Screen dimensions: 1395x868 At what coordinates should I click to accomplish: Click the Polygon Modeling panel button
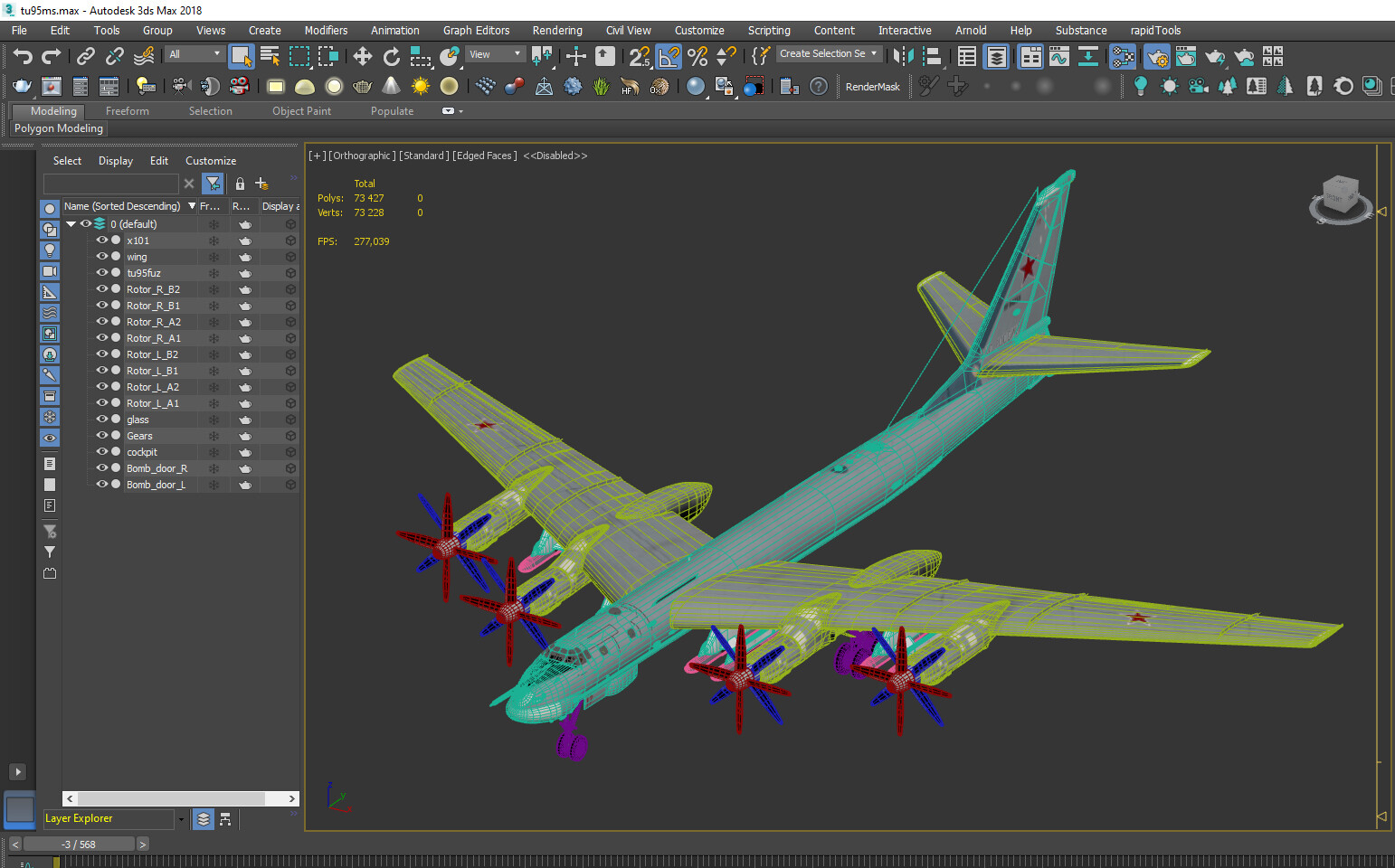[59, 128]
